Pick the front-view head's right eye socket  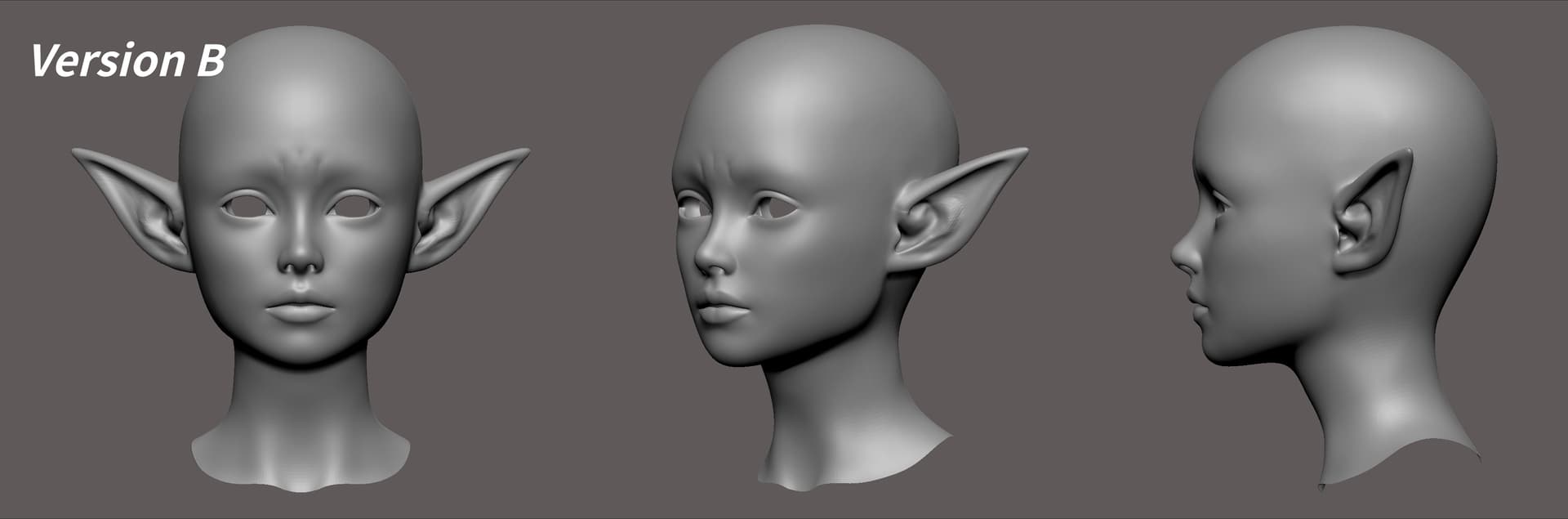click(x=353, y=205)
